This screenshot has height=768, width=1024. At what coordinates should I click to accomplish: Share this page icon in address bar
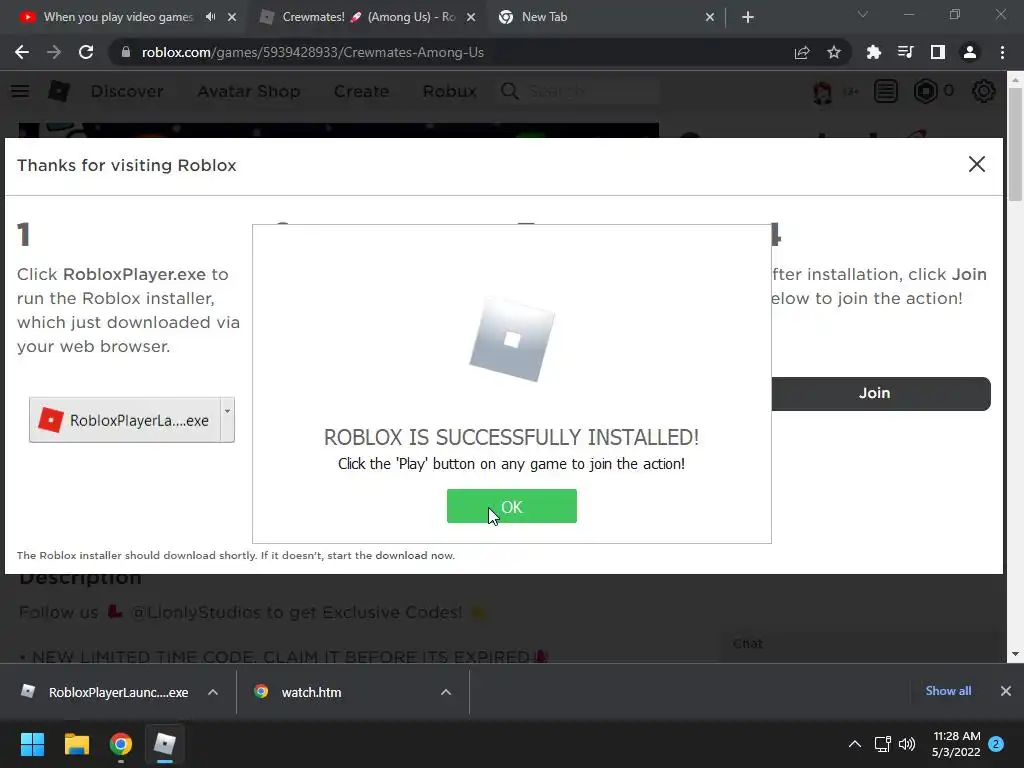tap(802, 52)
